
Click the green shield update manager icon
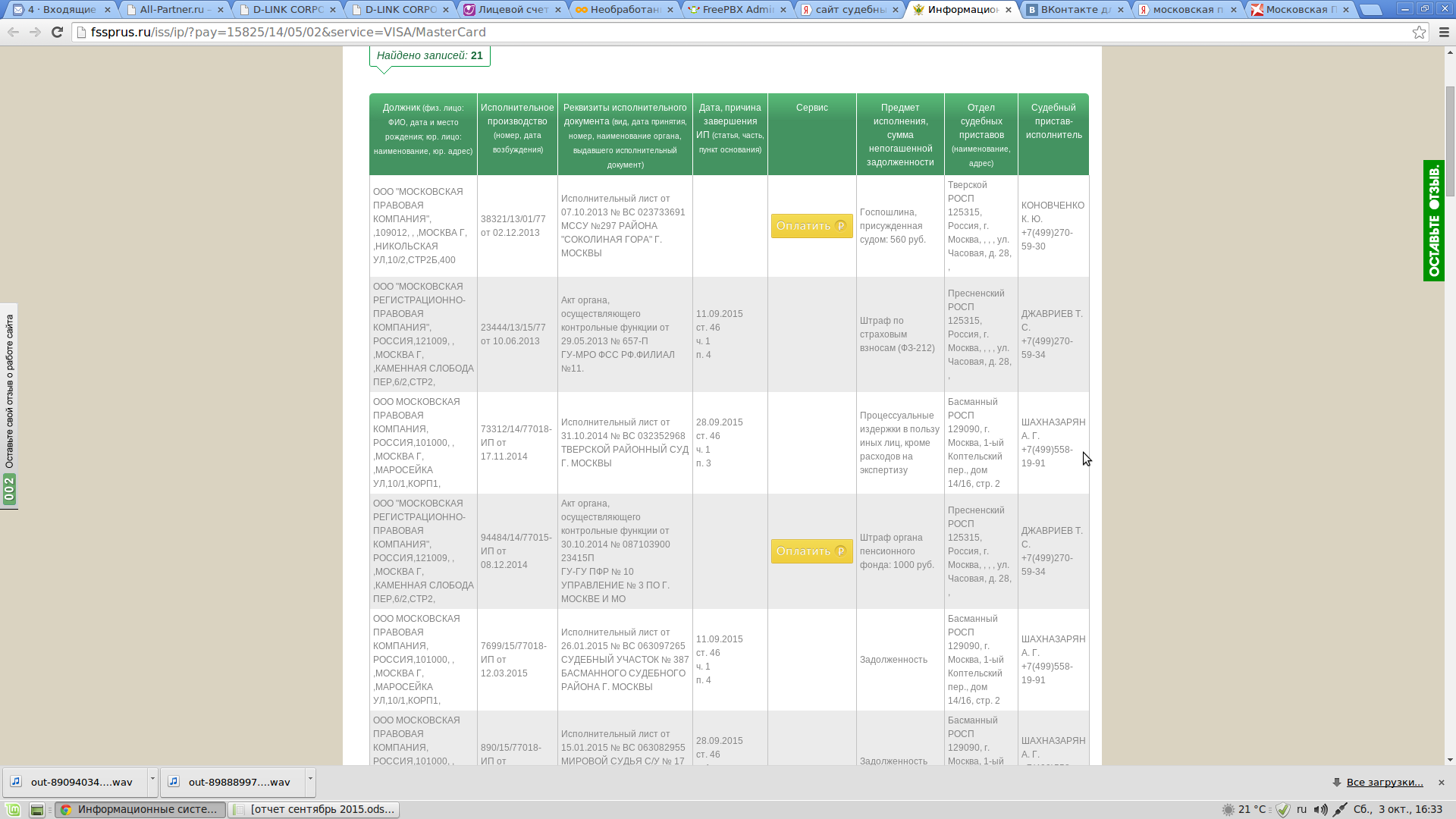coord(1283,809)
